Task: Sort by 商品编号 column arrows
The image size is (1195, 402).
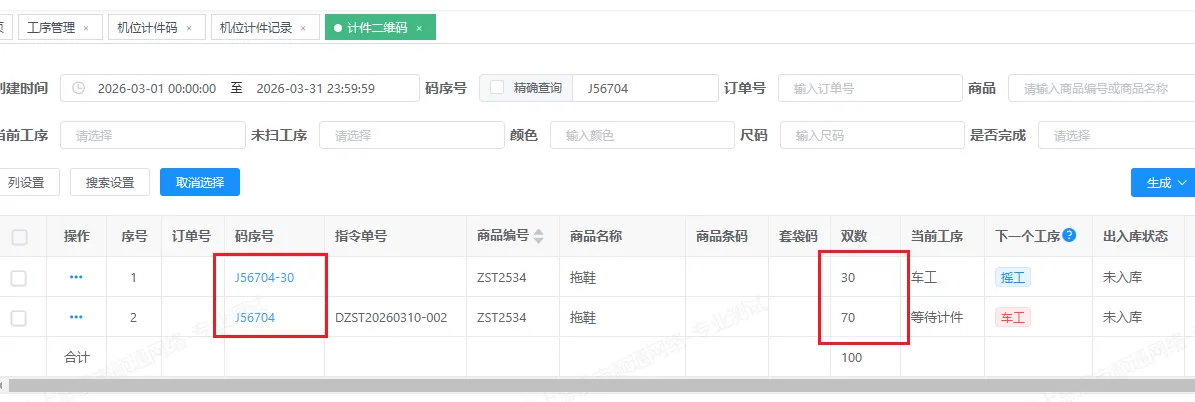Action: 539,237
